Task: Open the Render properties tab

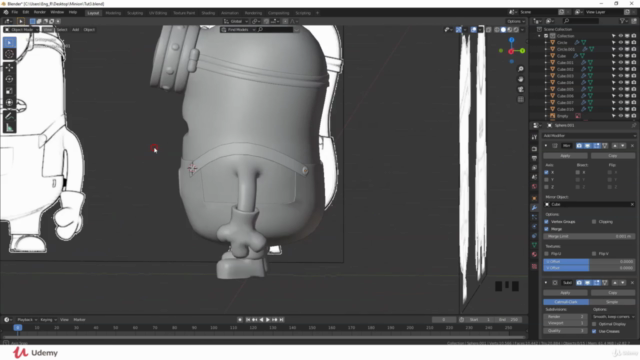Action: 534,149
